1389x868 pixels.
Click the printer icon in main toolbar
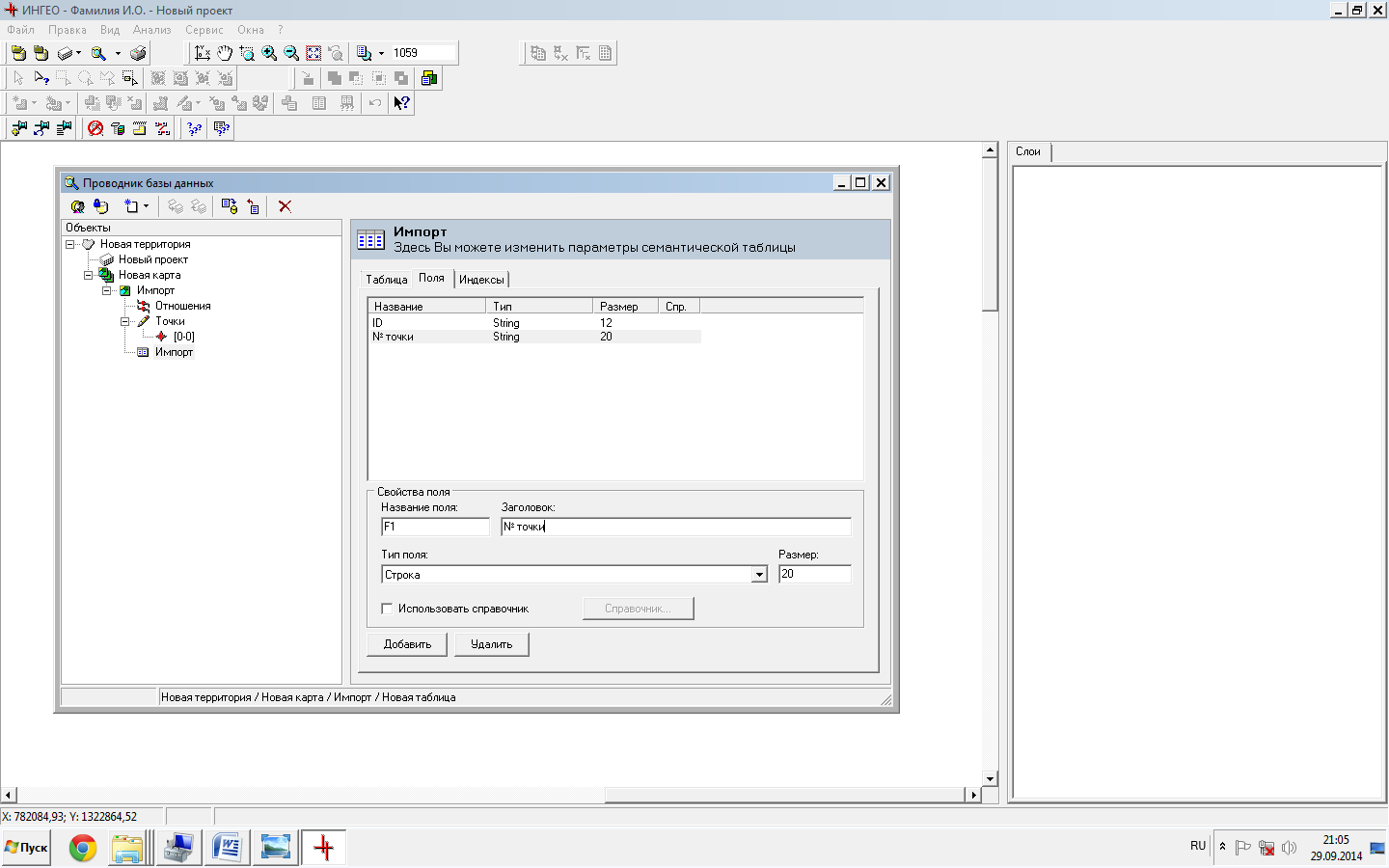tap(138, 53)
